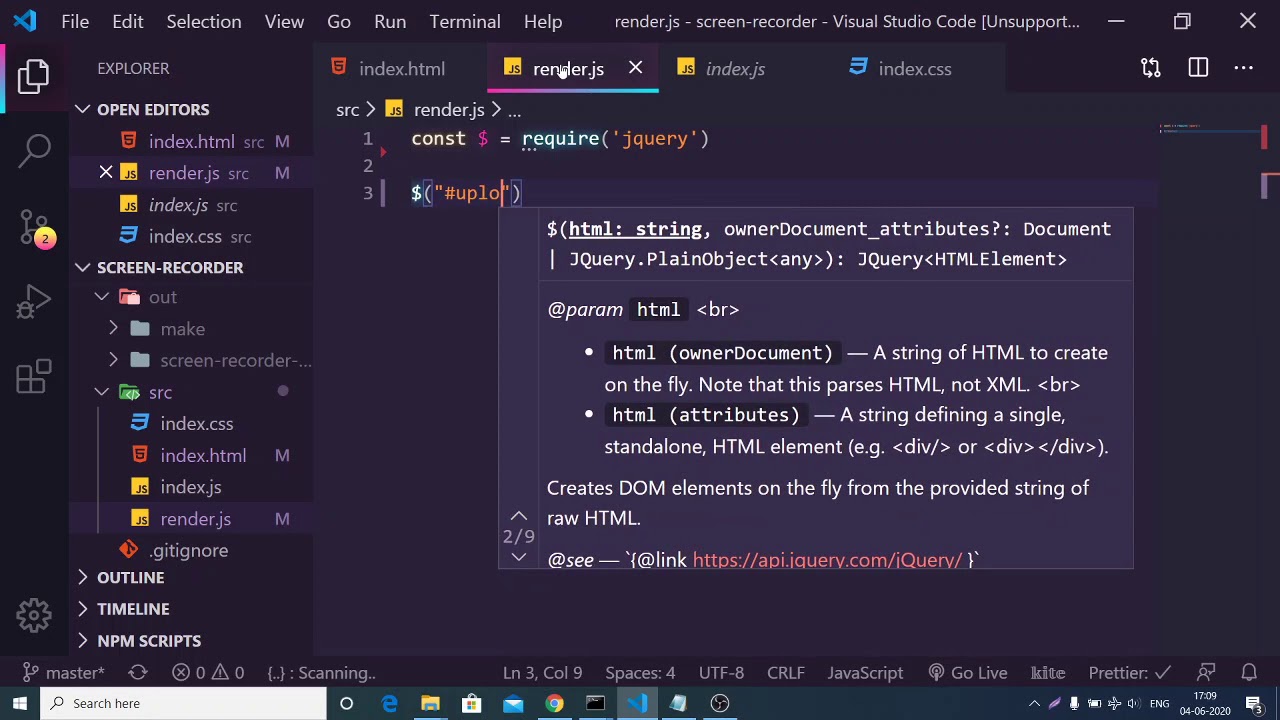Open Source Control view with badge

click(34, 226)
